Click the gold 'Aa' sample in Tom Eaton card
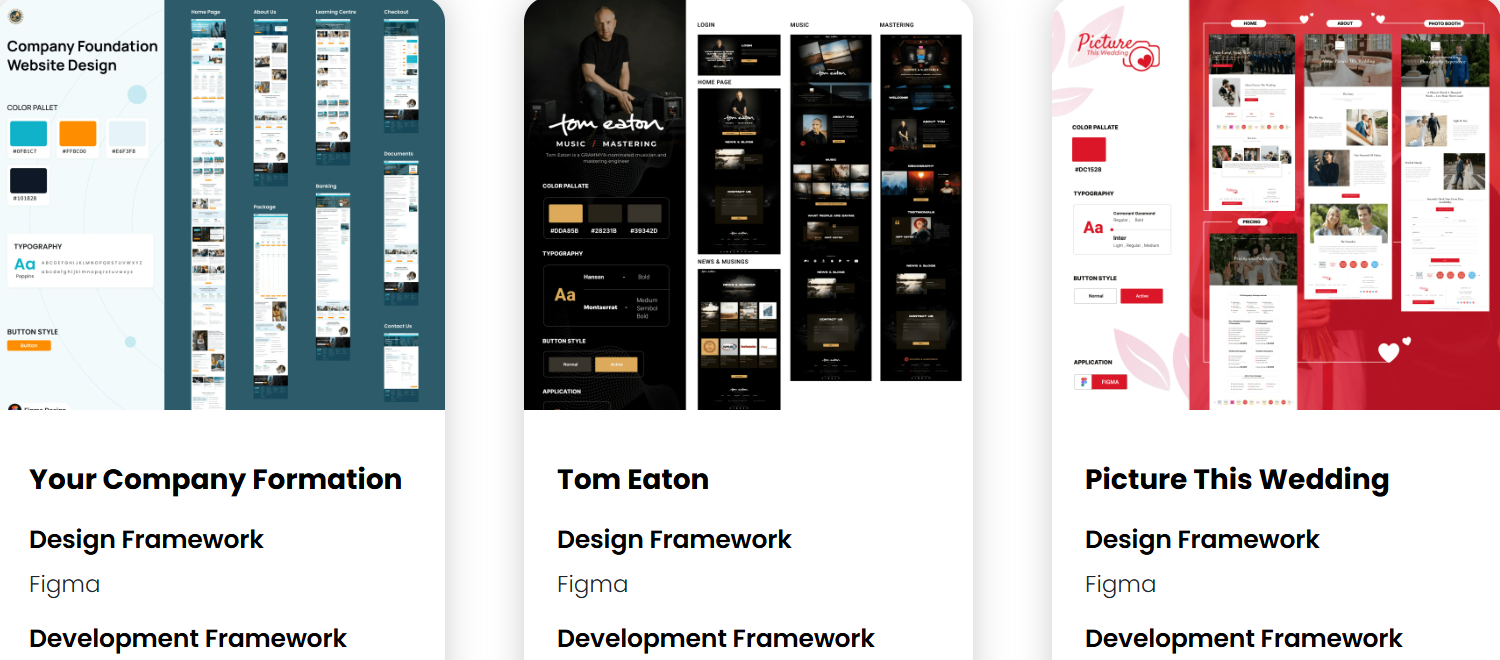The image size is (1500, 660). coord(565,294)
